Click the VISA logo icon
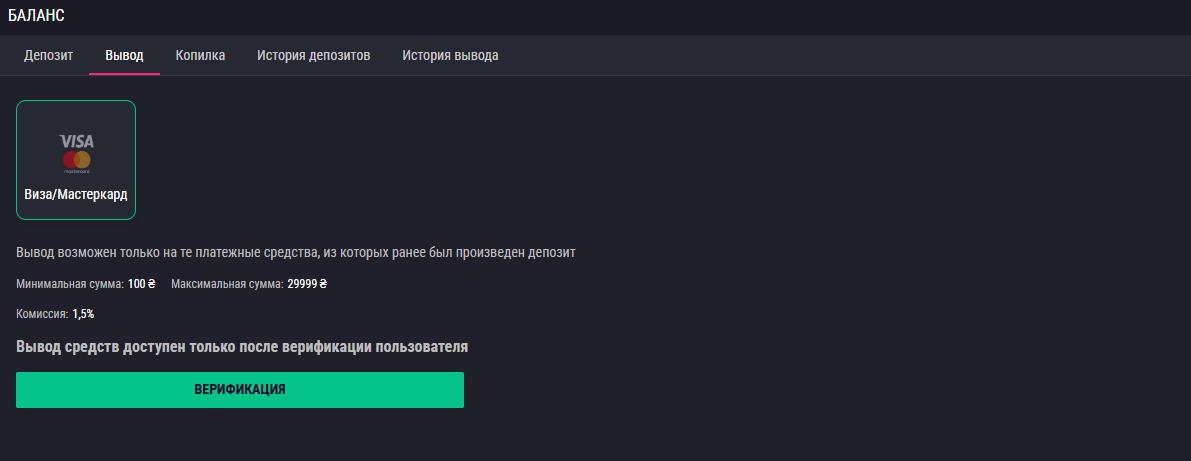 76,141
